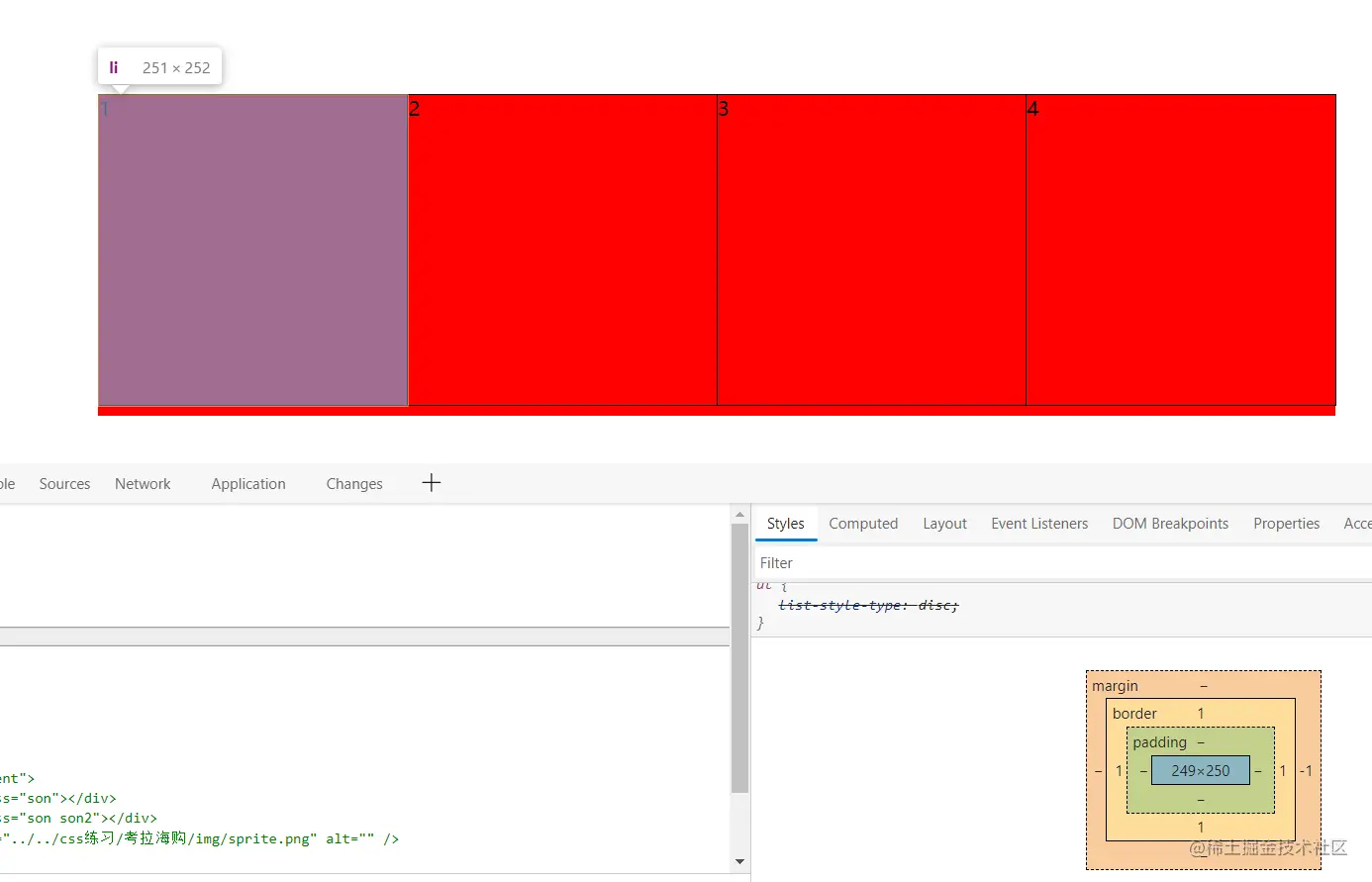Select the 249×250 content box in box model
The width and height of the screenshot is (1372, 882).
[1201, 770]
